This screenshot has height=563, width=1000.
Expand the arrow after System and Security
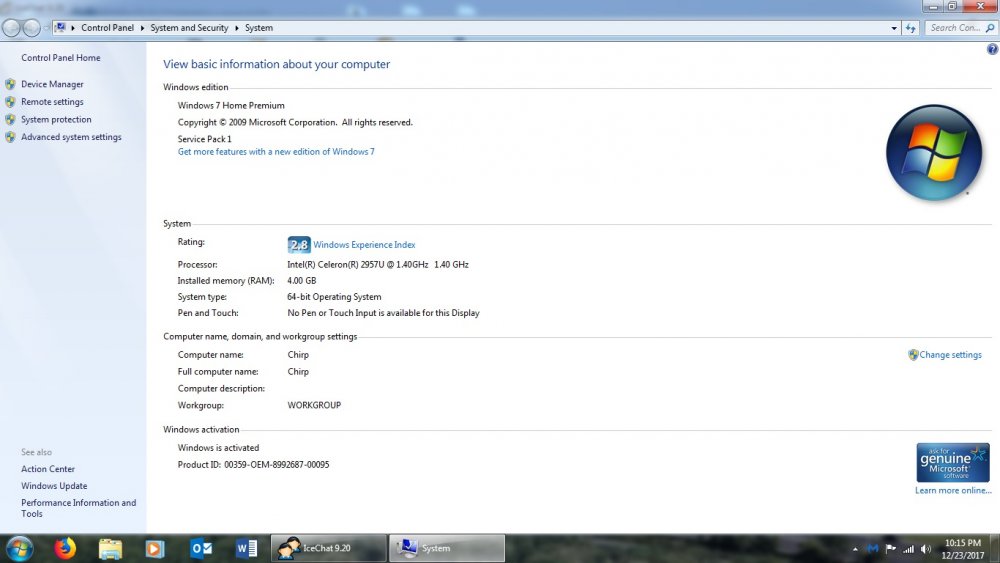point(237,28)
